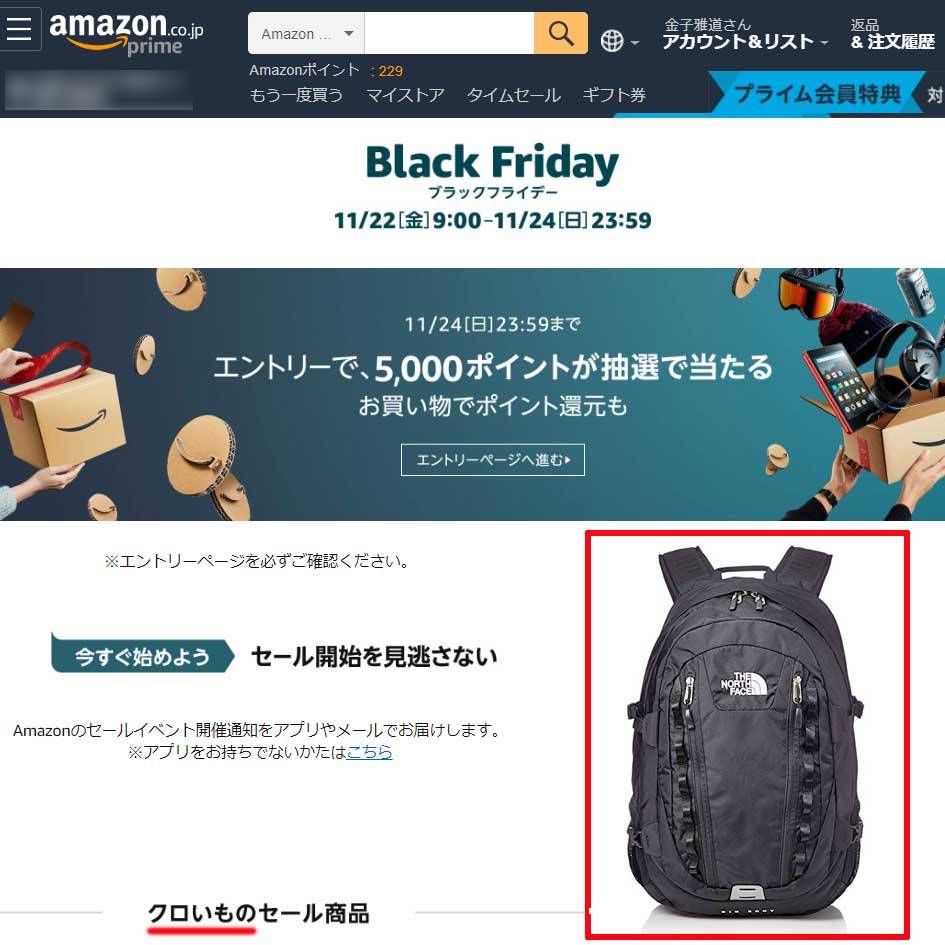Click the Amazonポイント 229 balance
The image size is (945, 945).
[326, 71]
